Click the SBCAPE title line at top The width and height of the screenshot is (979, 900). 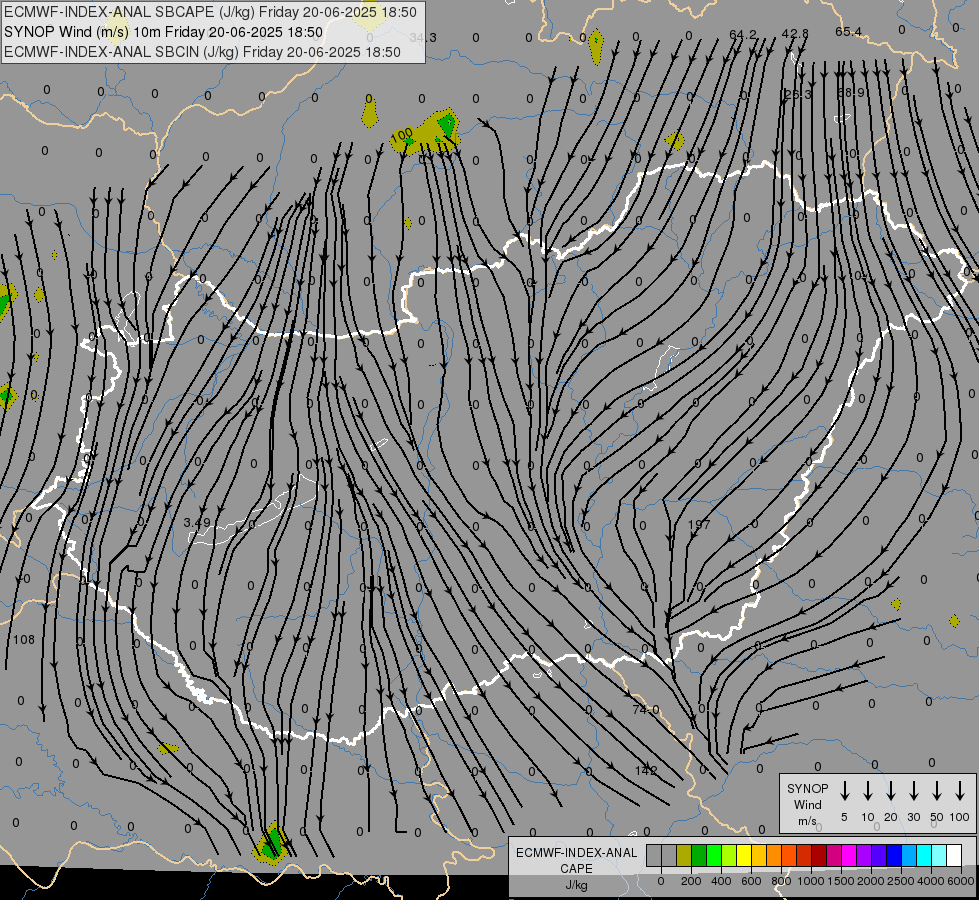[210, 12]
